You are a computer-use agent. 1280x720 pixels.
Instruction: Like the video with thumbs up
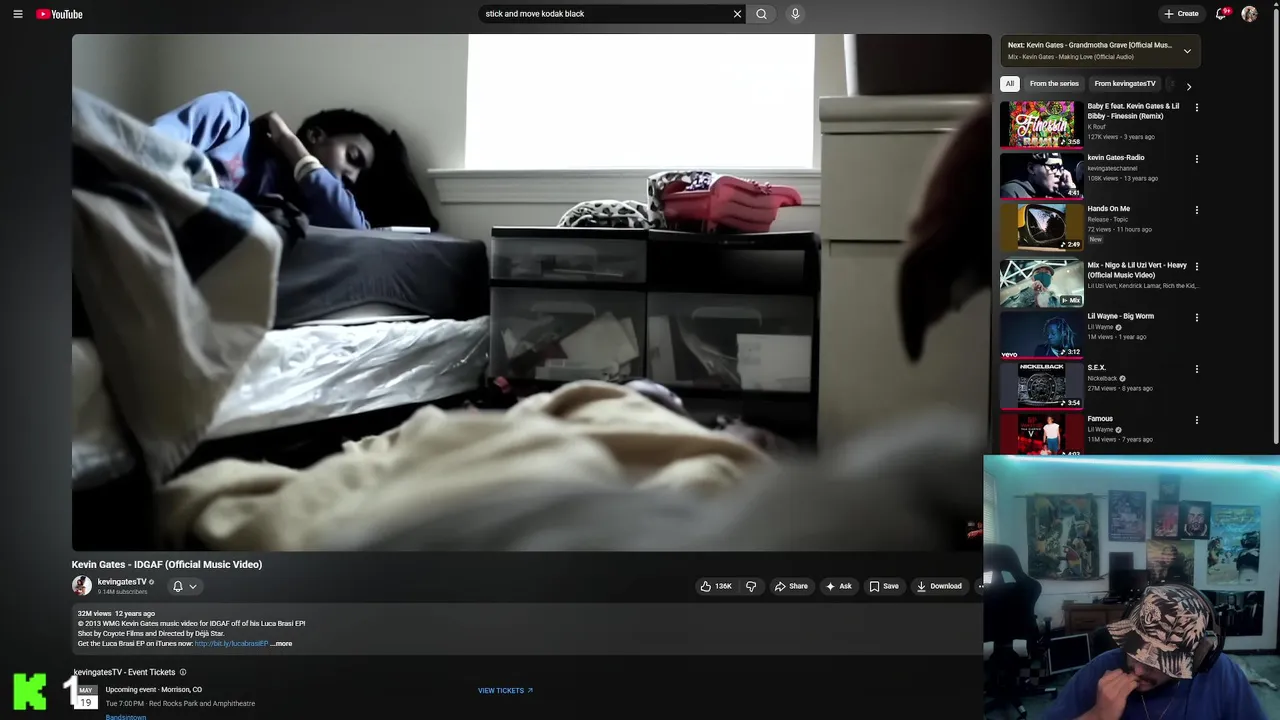pos(716,586)
